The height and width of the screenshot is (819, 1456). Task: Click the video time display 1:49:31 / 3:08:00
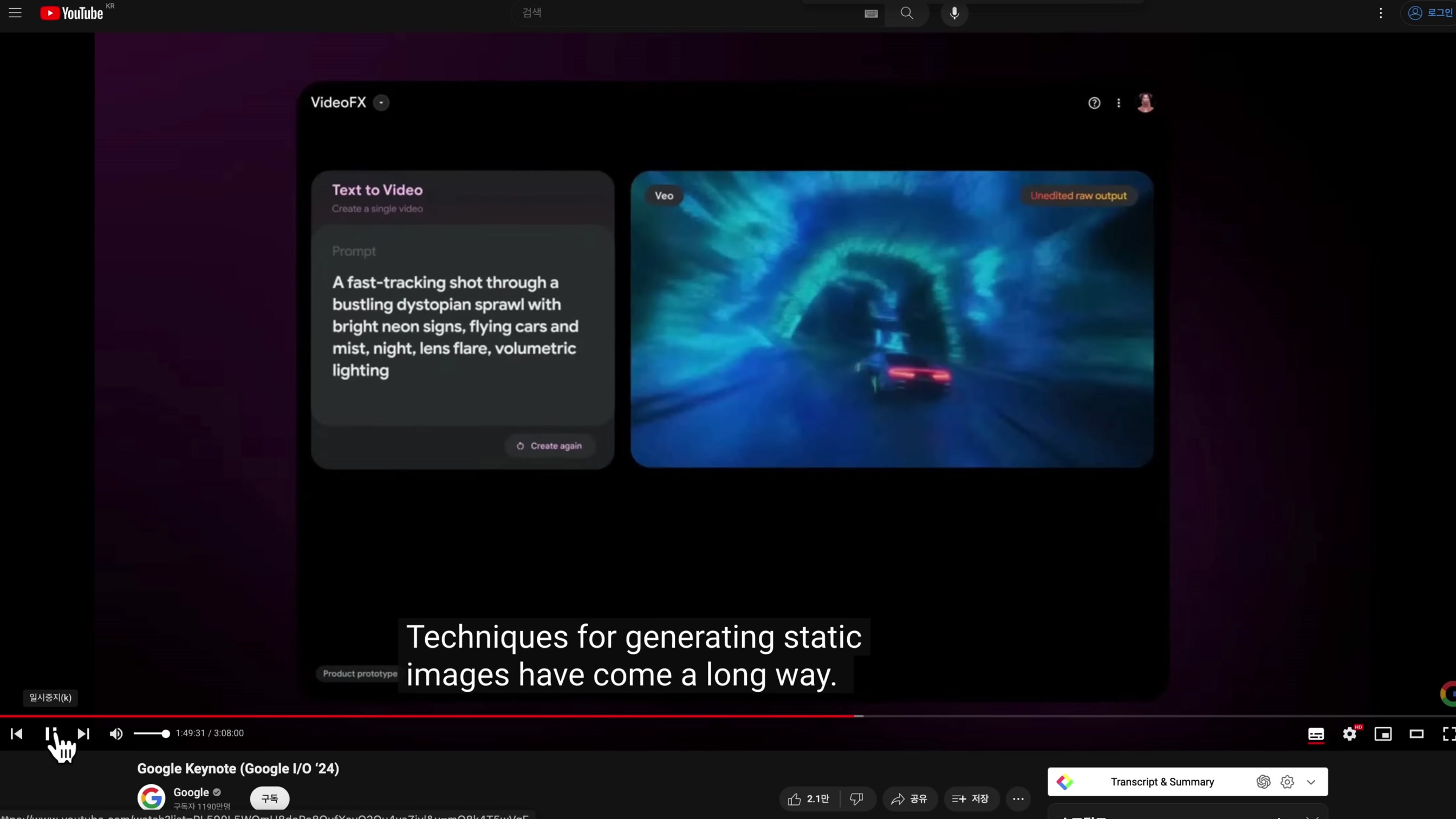click(x=210, y=733)
